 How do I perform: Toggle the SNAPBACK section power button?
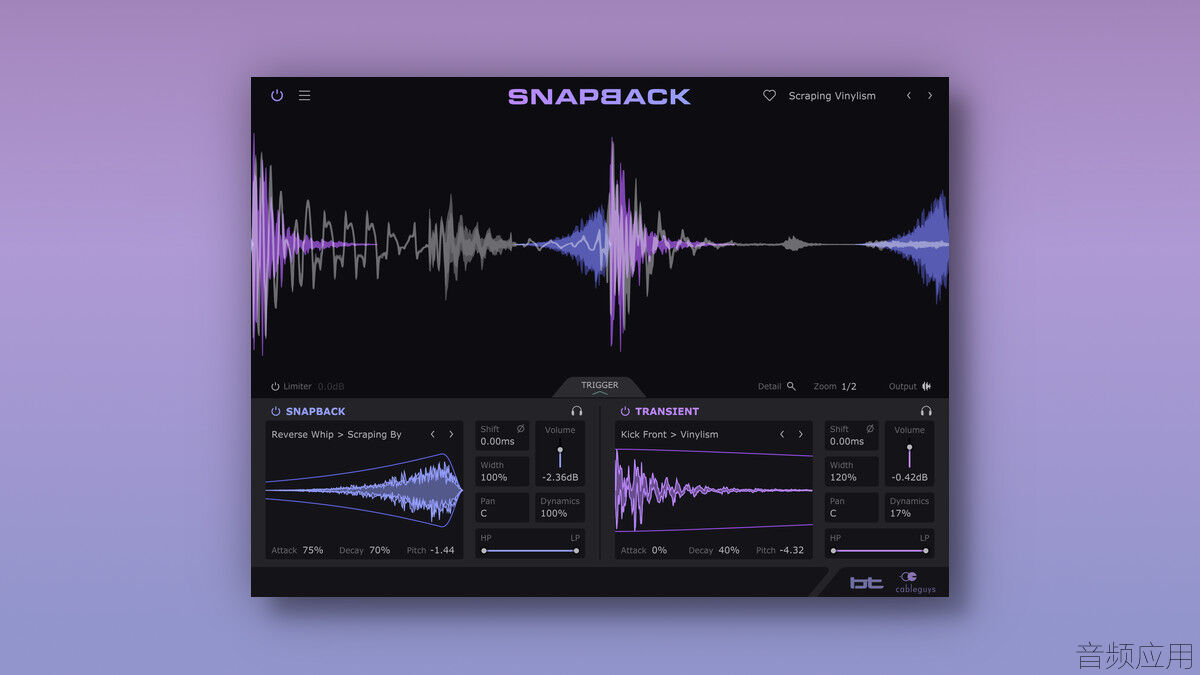(276, 411)
